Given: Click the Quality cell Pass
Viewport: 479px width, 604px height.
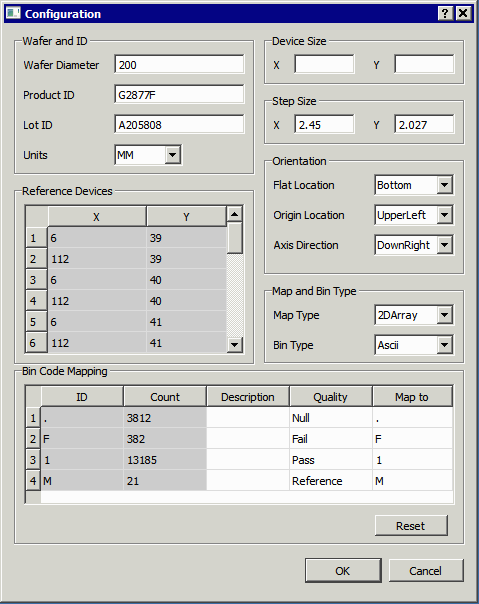Looking at the screenshot, I should (331, 460).
